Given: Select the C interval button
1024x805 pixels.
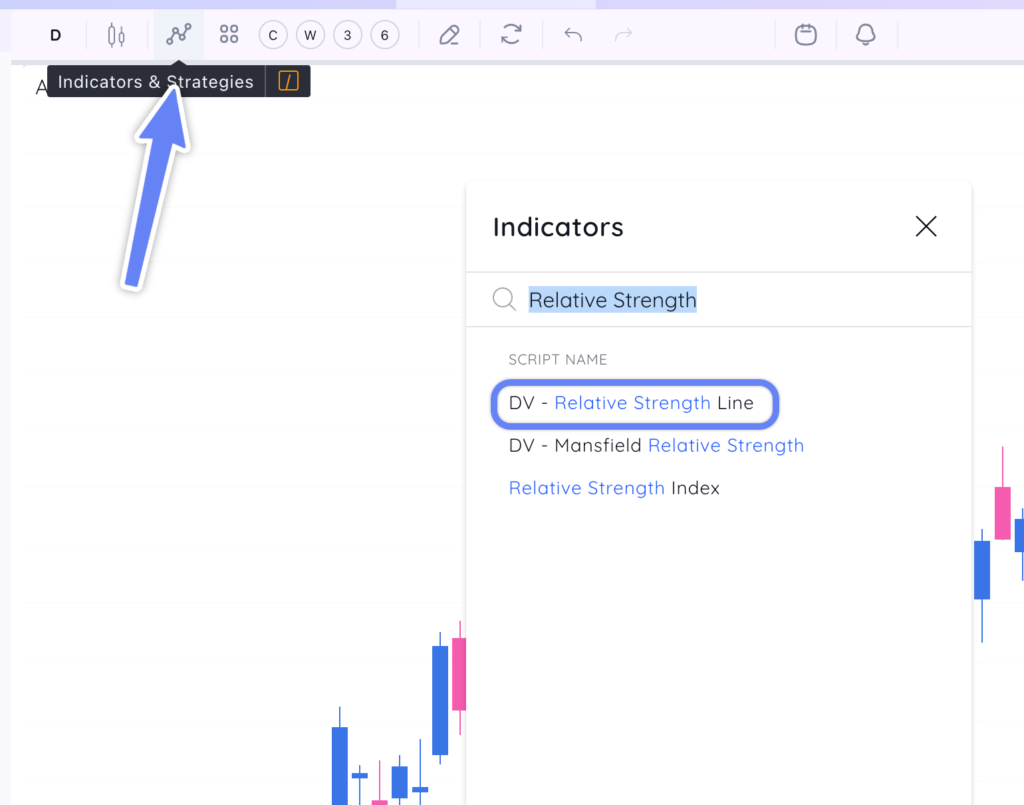Looking at the screenshot, I should click(x=272, y=34).
